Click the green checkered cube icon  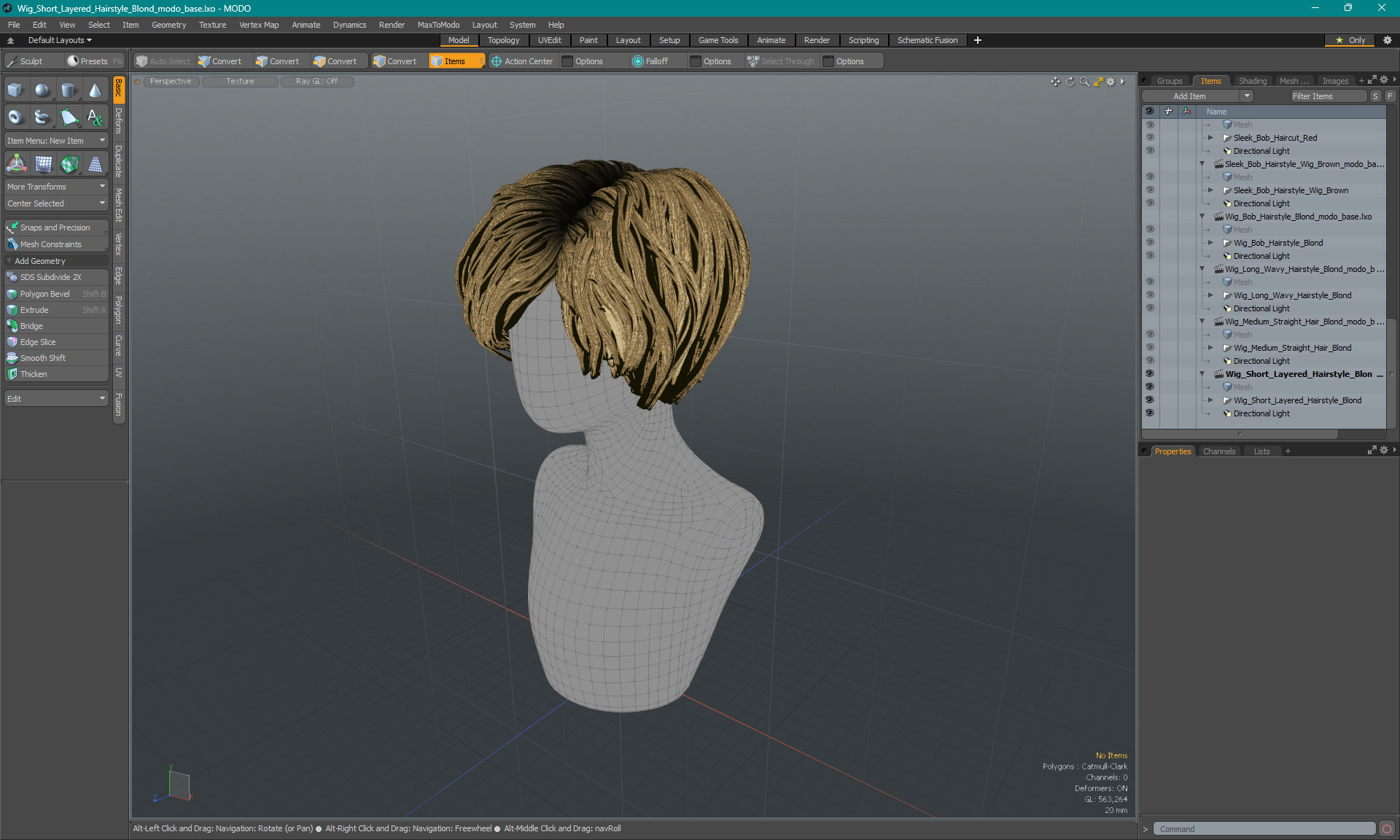click(x=69, y=164)
